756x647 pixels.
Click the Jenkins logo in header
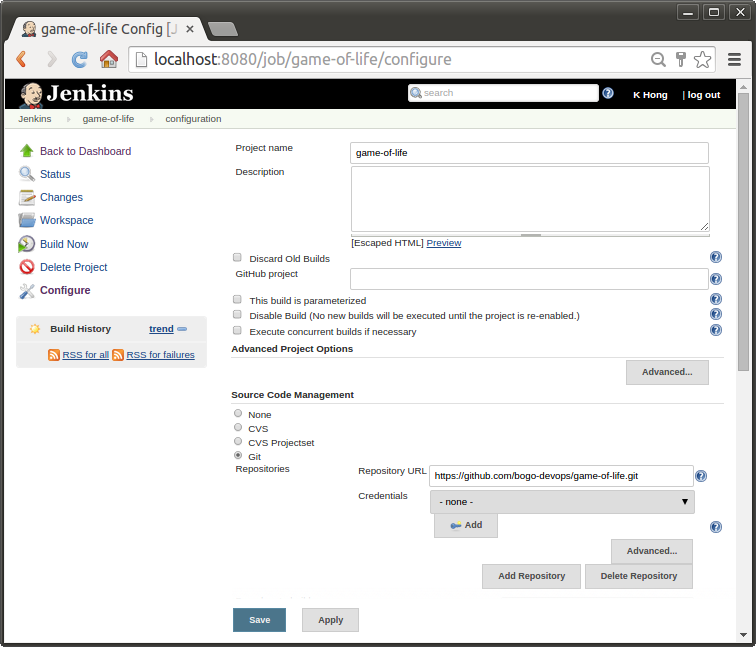(76, 94)
